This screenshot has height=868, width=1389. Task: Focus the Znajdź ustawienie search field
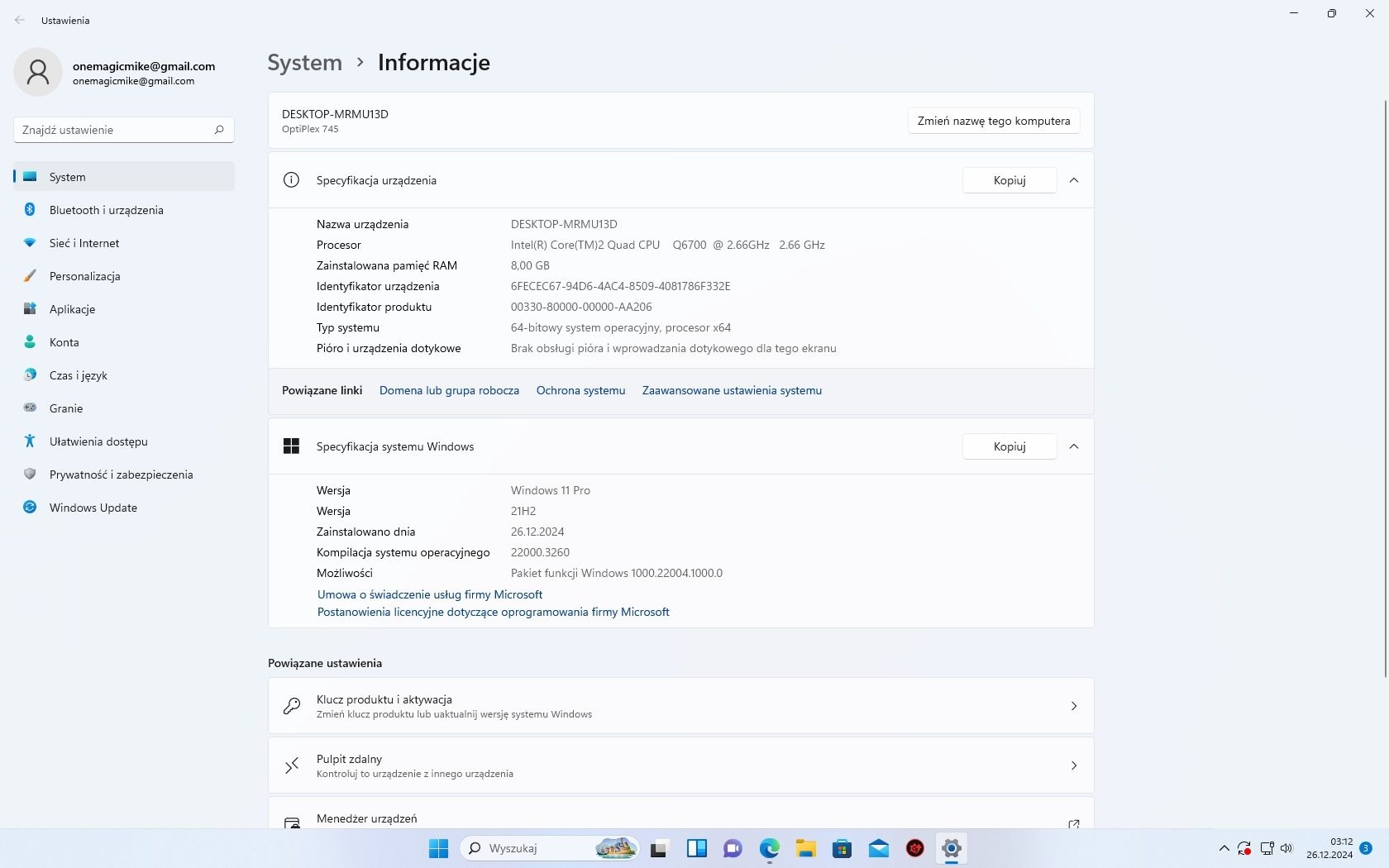[x=124, y=130]
